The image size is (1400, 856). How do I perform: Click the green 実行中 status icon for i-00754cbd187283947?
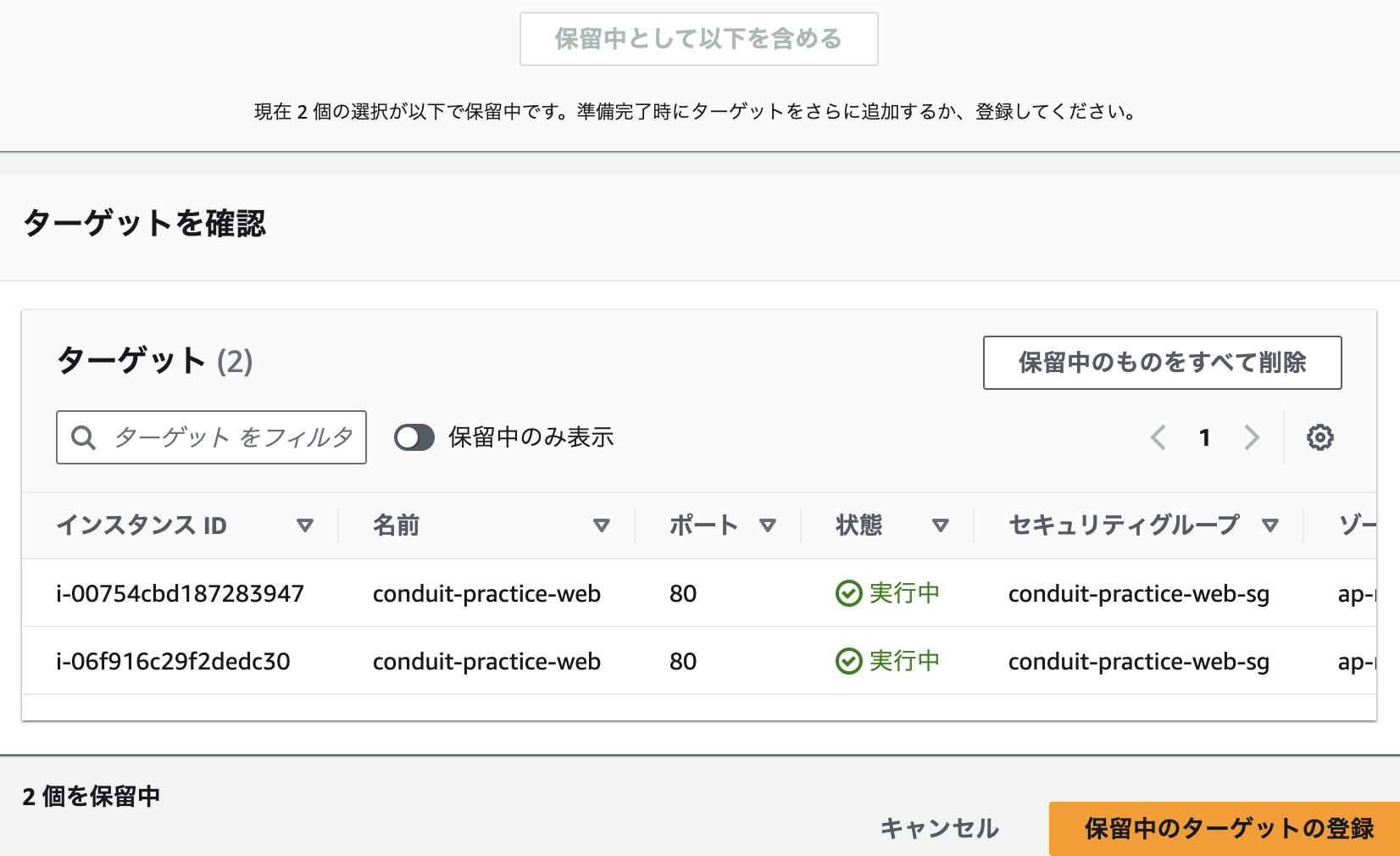[x=848, y=593]
